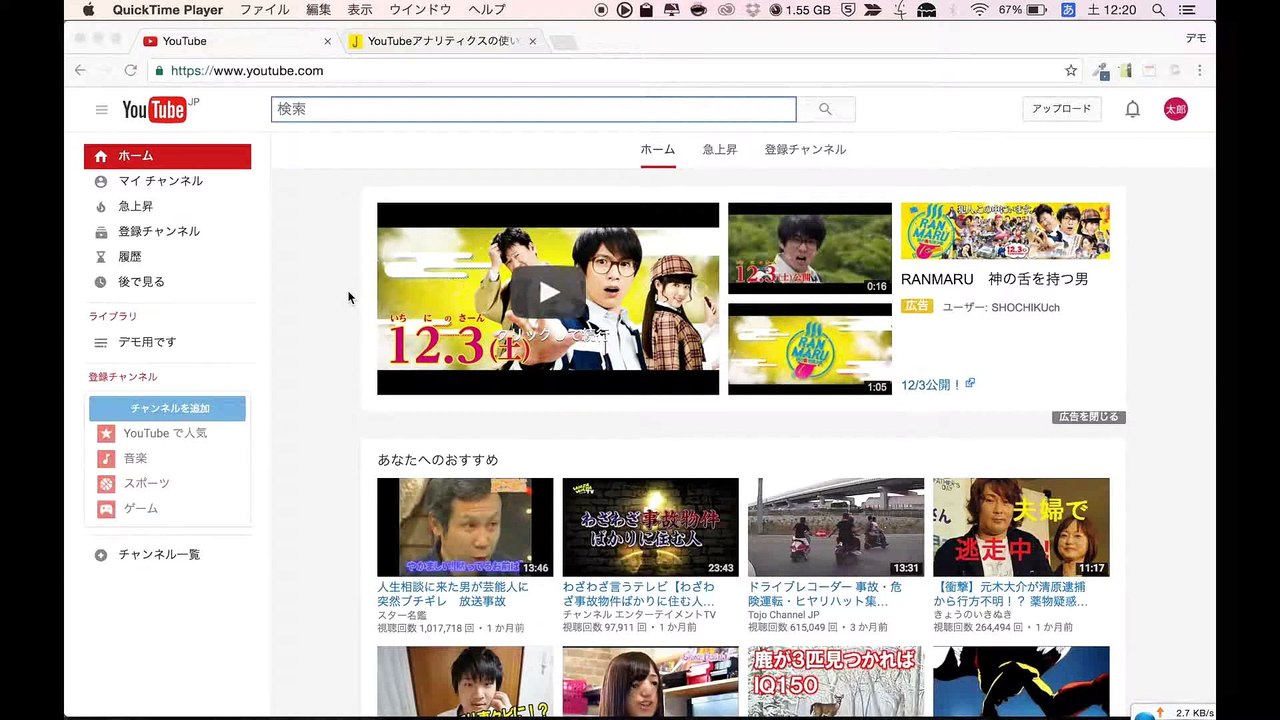Open the RANMARU banner image
The height and width of the screenshot is (720, 1280).
(1005, 231)
